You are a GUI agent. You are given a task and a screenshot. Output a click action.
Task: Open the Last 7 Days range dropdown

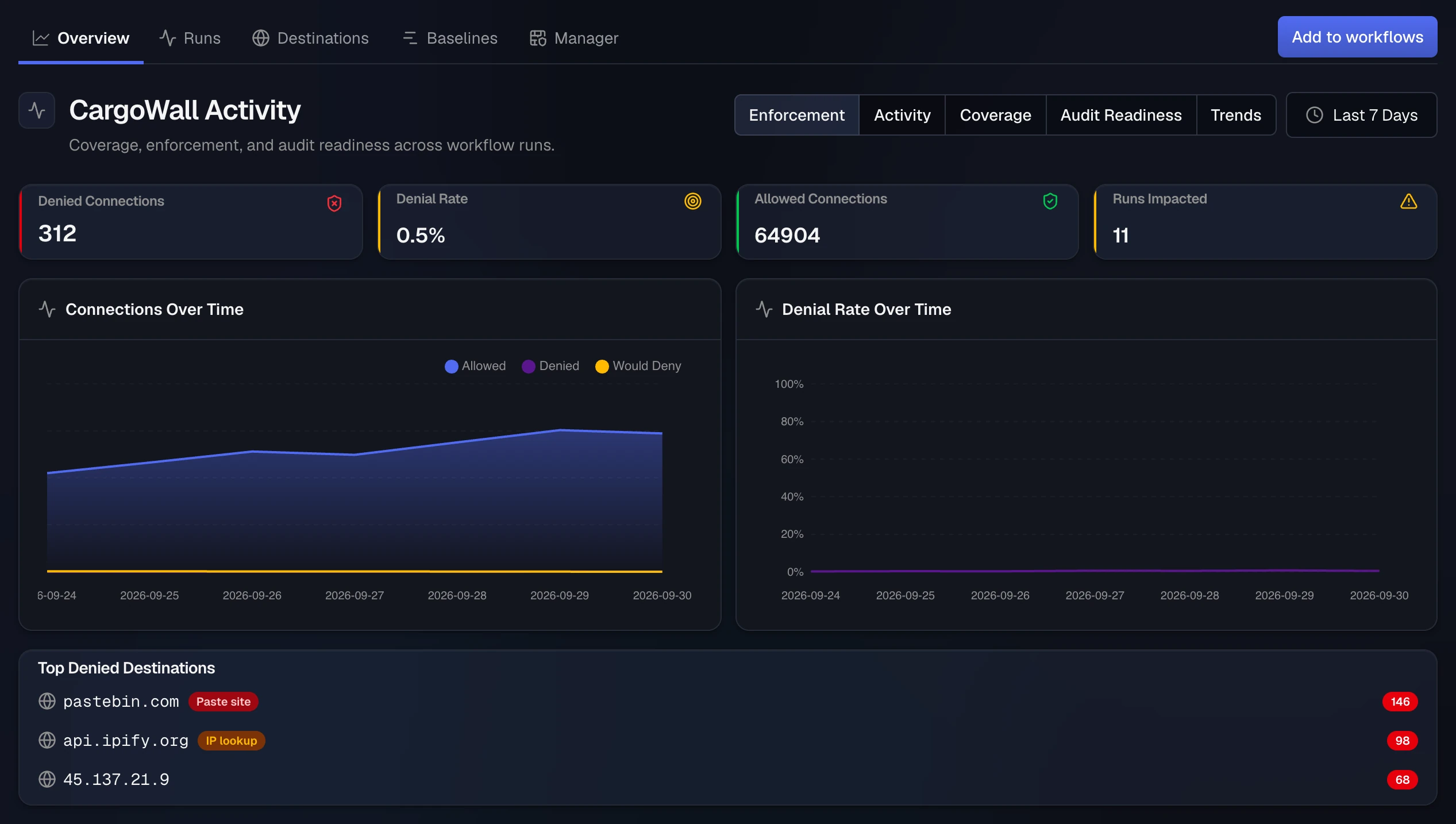[x=1361, y=115]
